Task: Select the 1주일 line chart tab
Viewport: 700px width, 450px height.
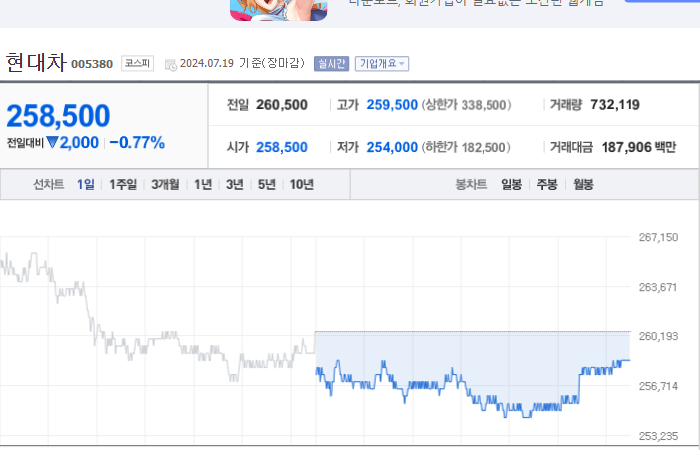Action: tap(123, 184)
